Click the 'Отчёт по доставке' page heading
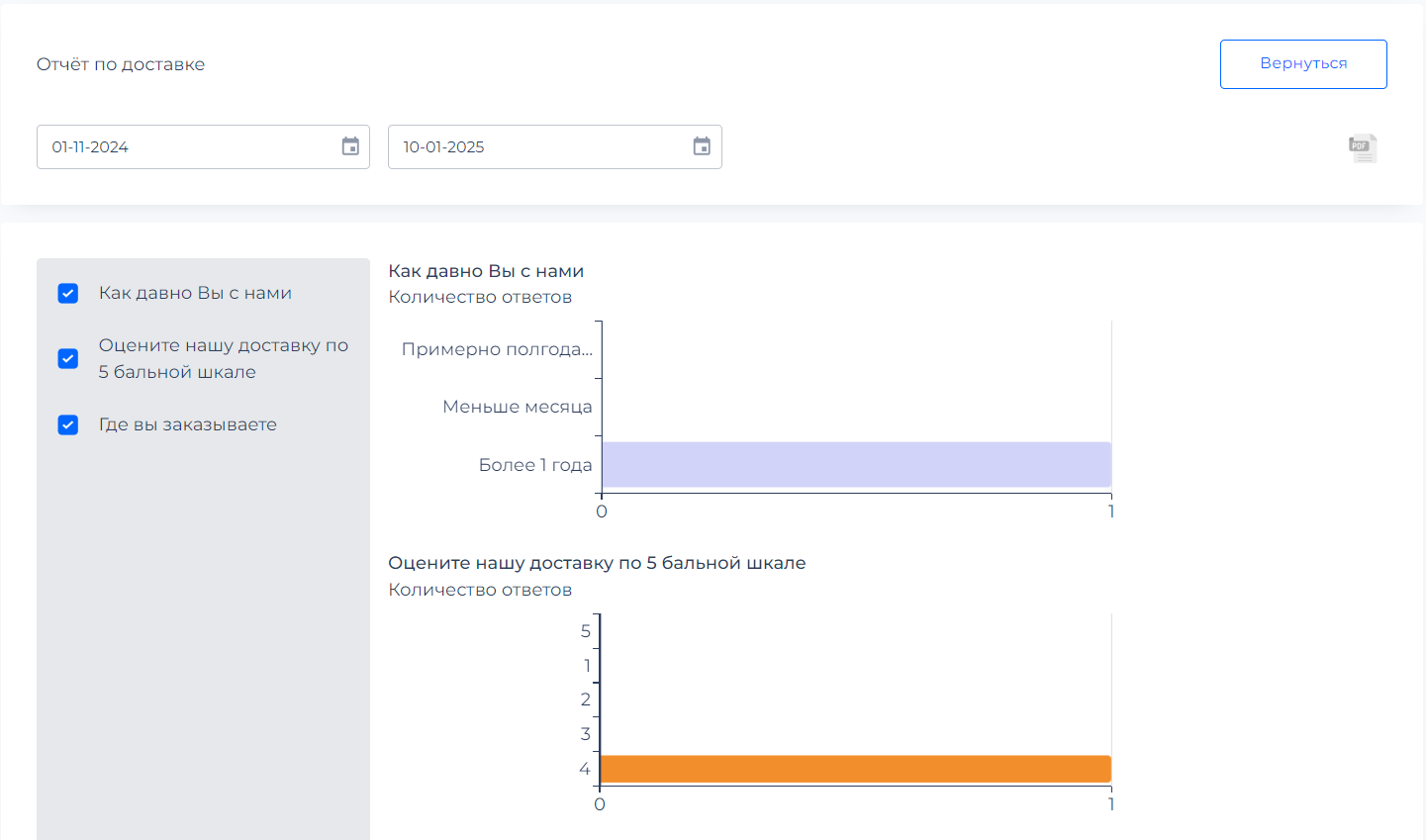Viewport: 1426px width, 840px height. click(121, 64)
